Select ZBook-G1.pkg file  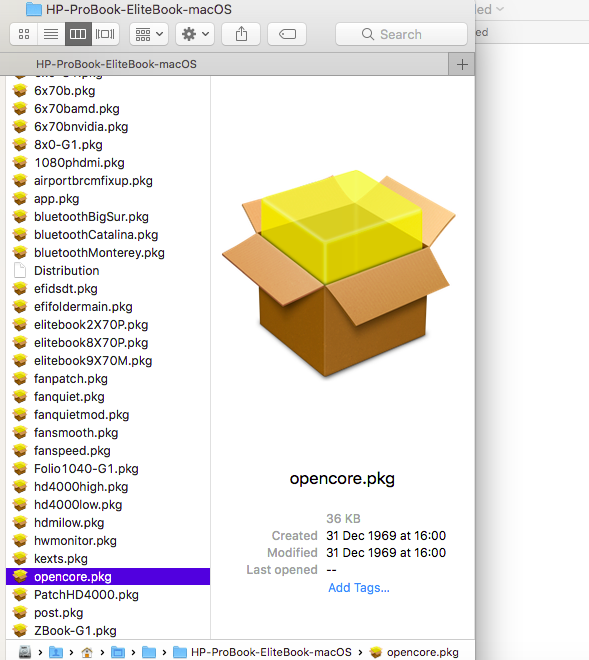point(108,631)
